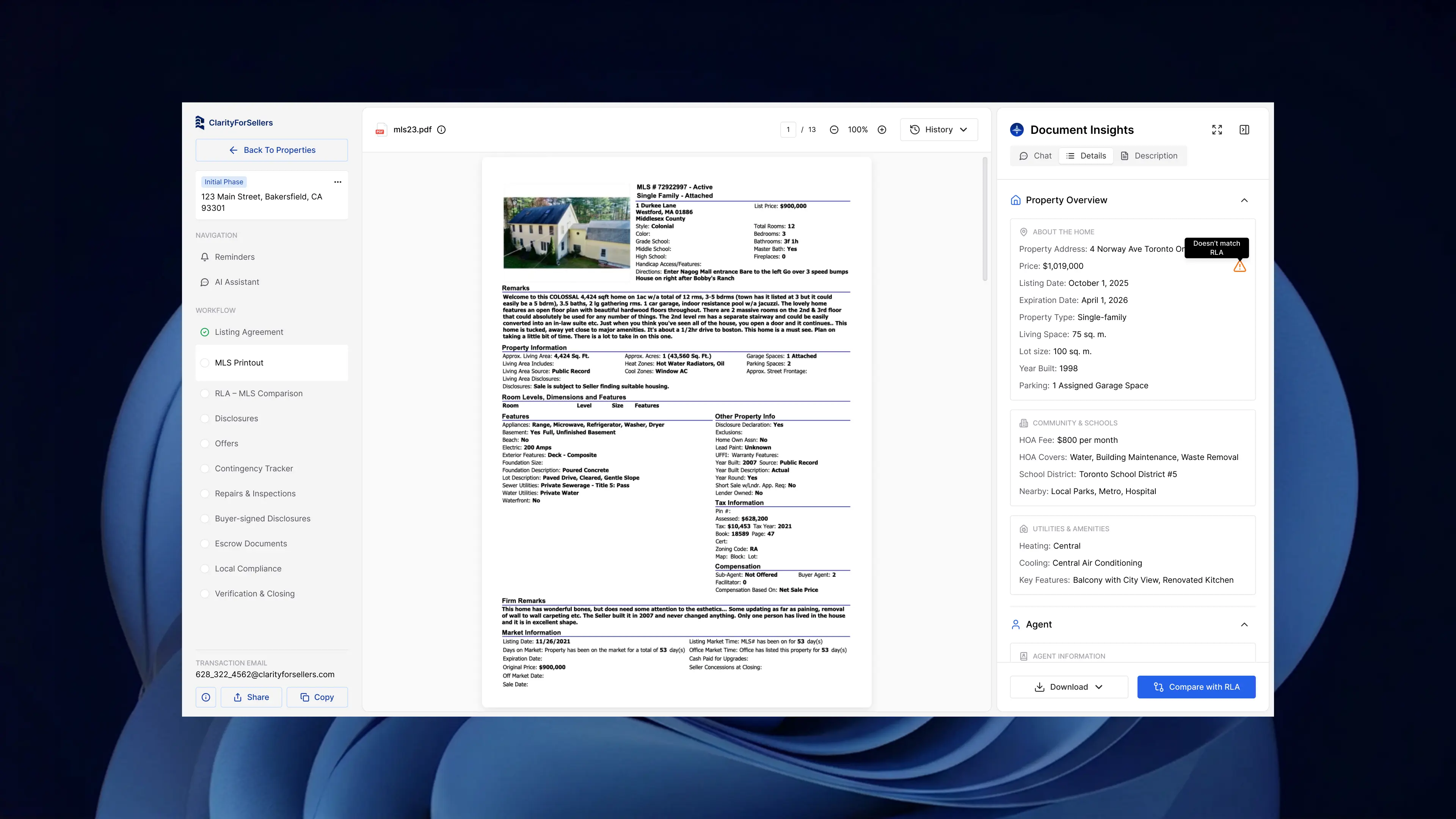Click the page number input field
The width and height of the screenshot is (1456, 819).
788,129
